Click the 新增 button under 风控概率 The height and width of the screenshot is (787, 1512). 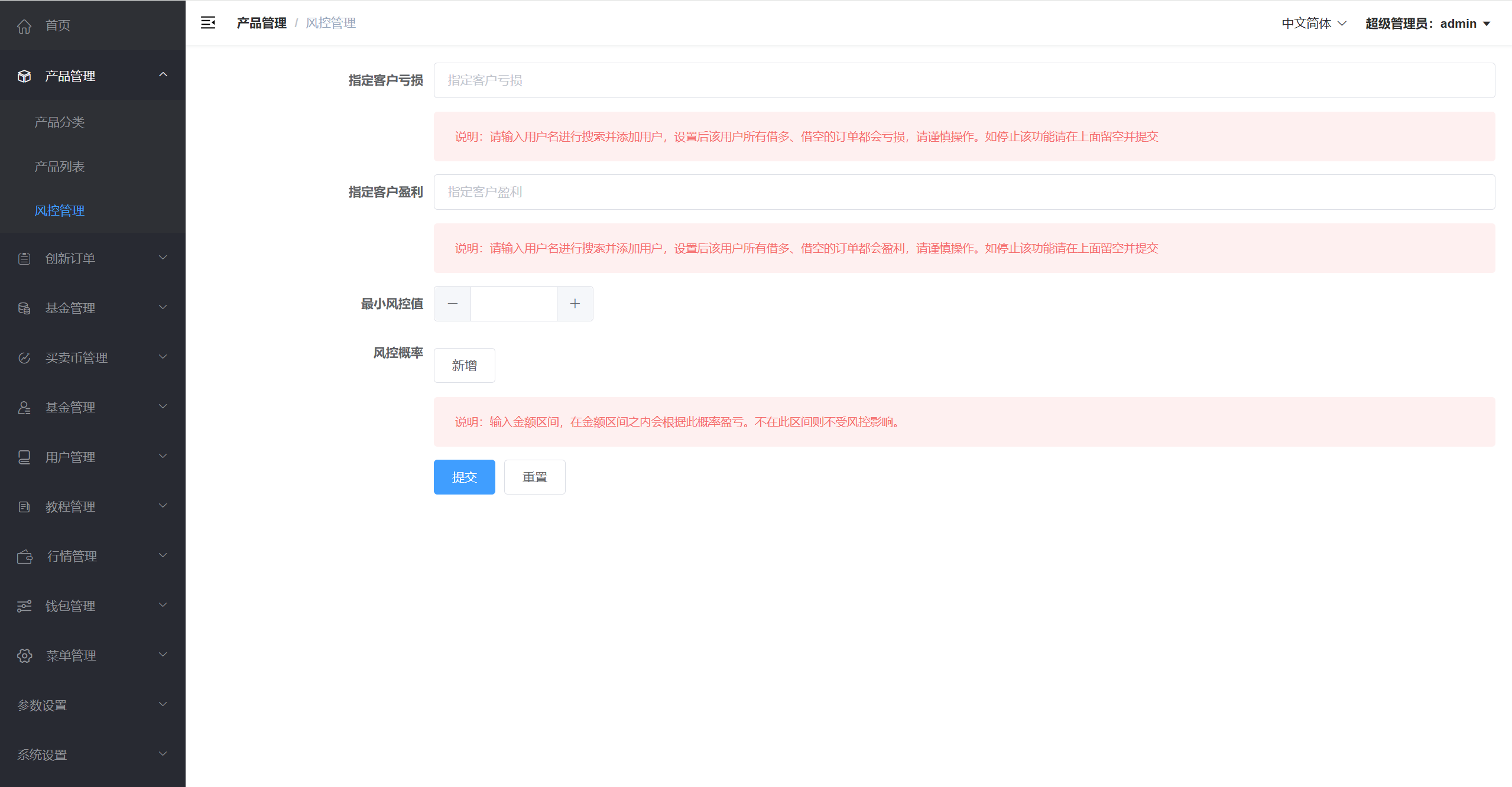pyautogui.click(x=464, y=366)
